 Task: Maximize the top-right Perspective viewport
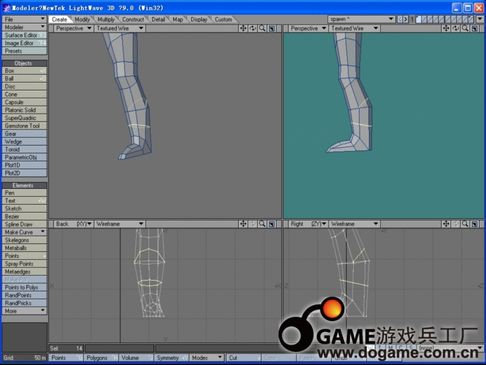coord(475,28)
